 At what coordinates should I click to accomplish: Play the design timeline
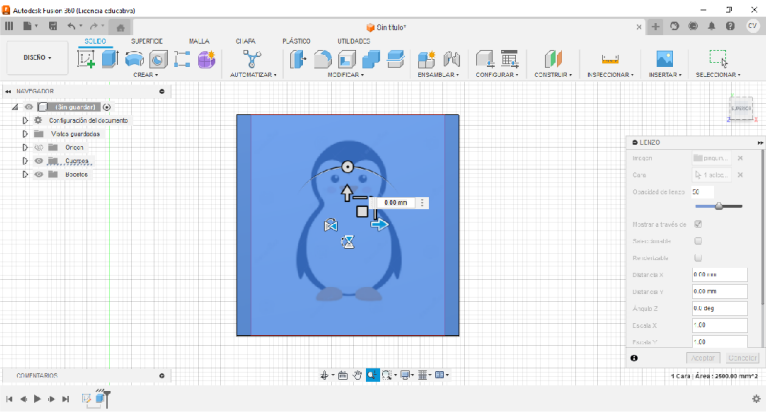pos(37,399)
